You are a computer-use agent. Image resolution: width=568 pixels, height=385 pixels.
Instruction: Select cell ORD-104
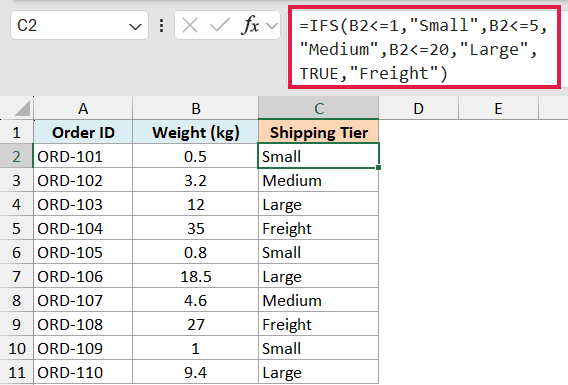click(x=83, y=228)
